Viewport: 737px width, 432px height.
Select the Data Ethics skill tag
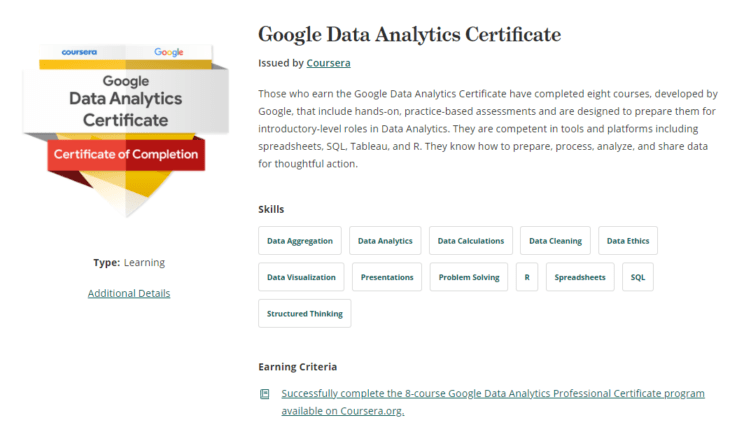627,241
